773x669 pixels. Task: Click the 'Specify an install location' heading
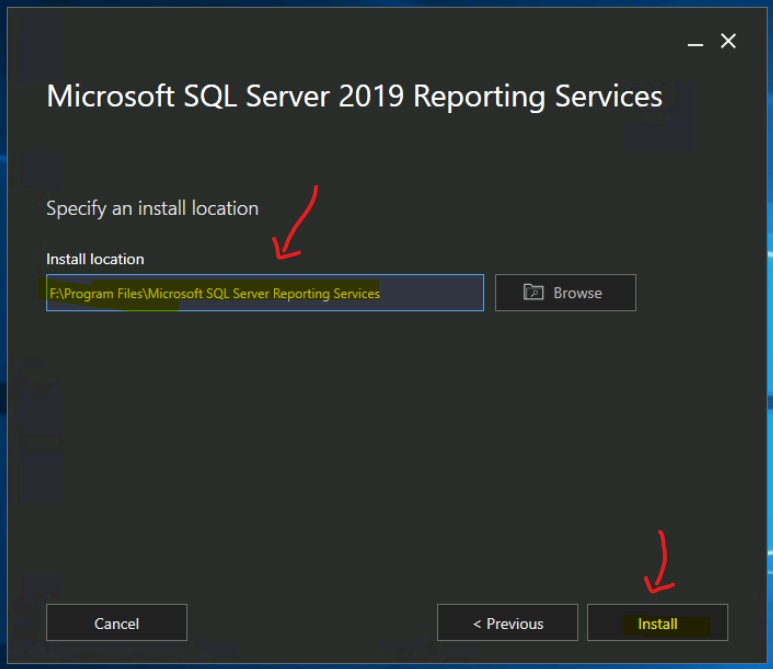pyautogui.click(x=152, y=209)
